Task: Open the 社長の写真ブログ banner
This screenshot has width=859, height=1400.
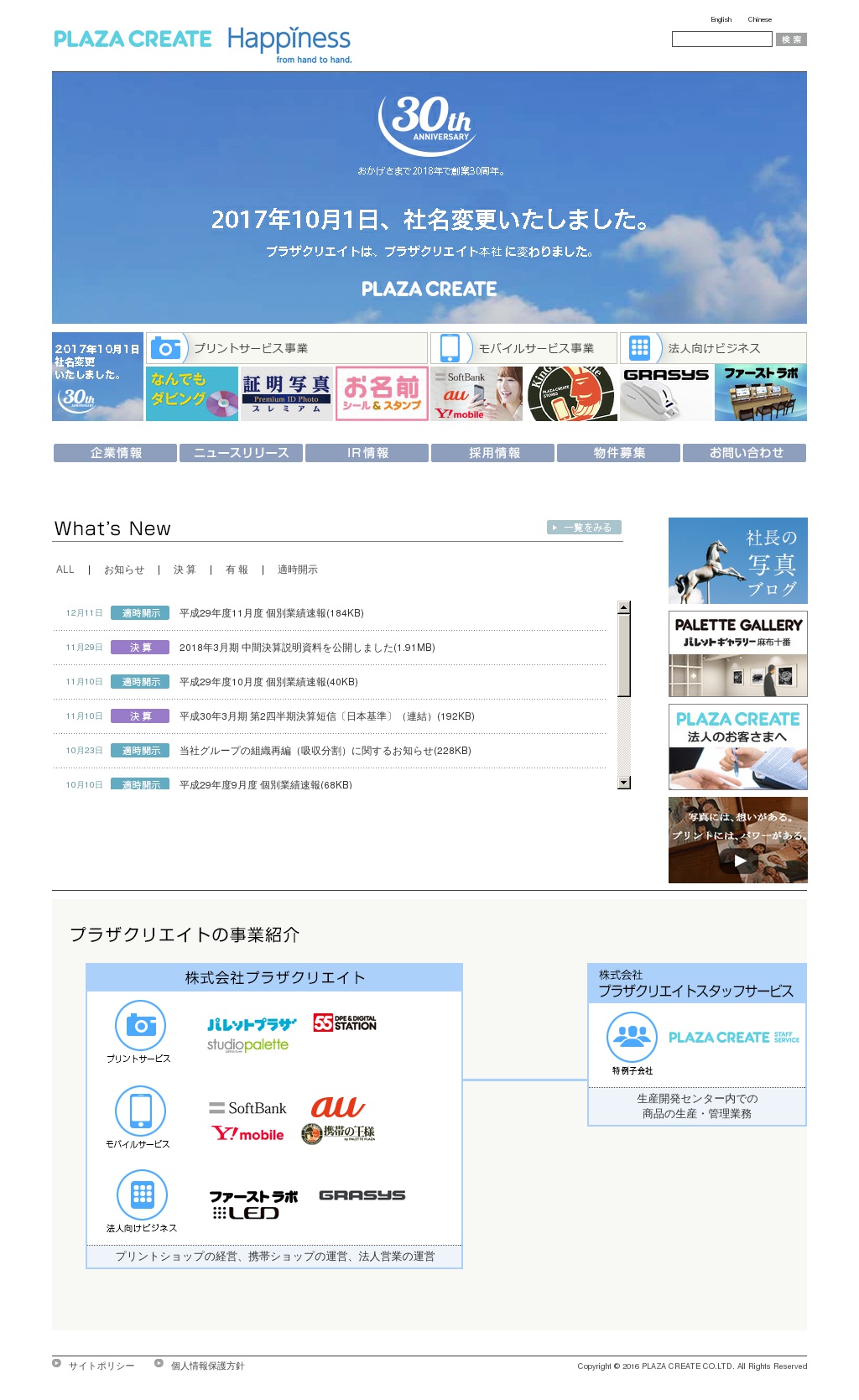Action: (738, 560)
